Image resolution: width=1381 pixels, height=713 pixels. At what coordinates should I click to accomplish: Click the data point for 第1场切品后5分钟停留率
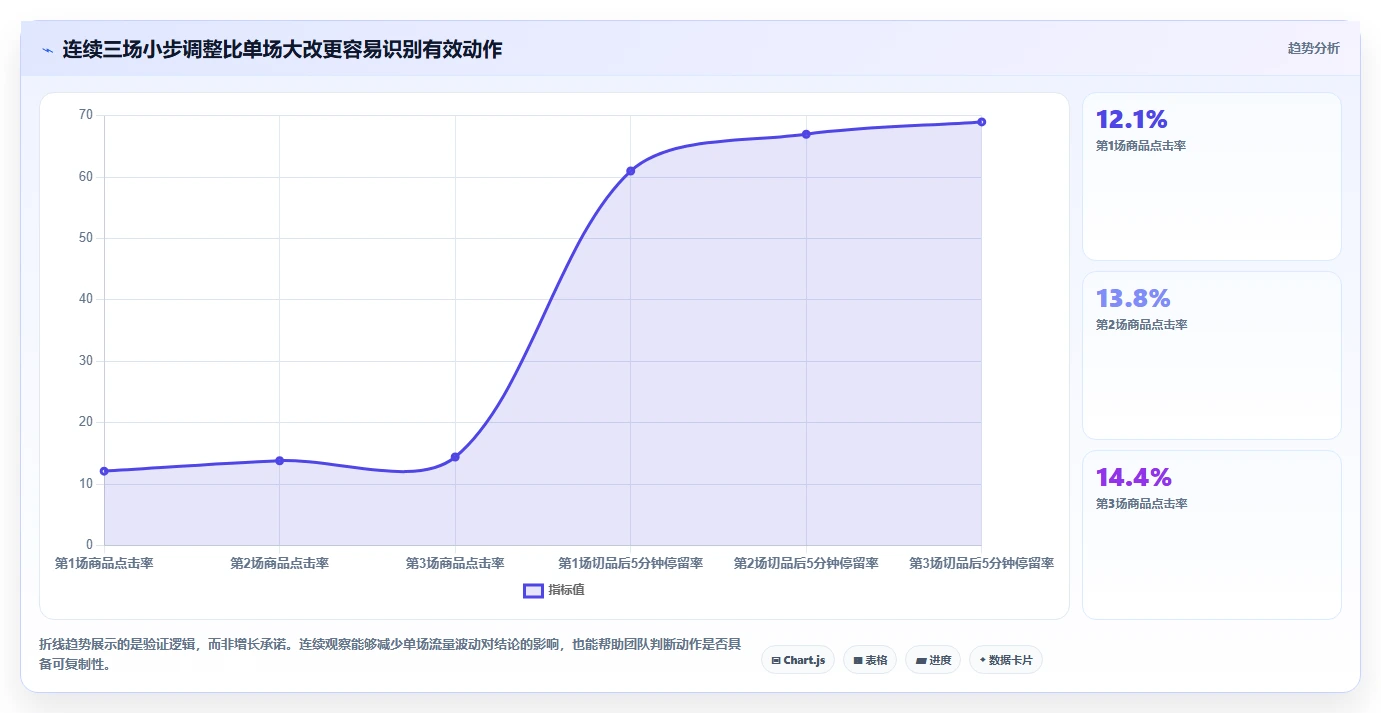coord(630,171)
